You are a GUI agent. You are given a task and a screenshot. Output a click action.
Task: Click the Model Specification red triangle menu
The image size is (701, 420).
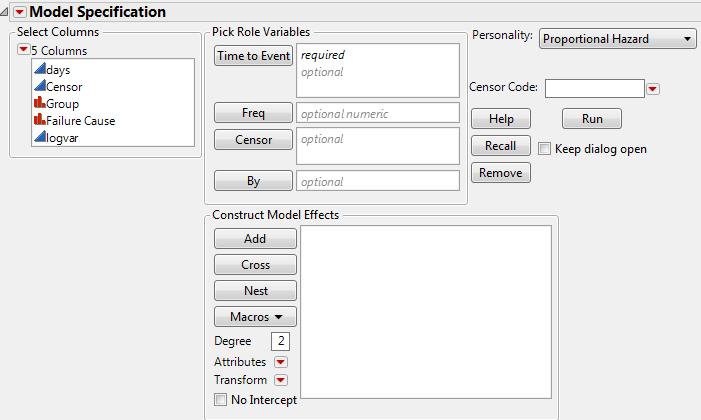point(19,11)
